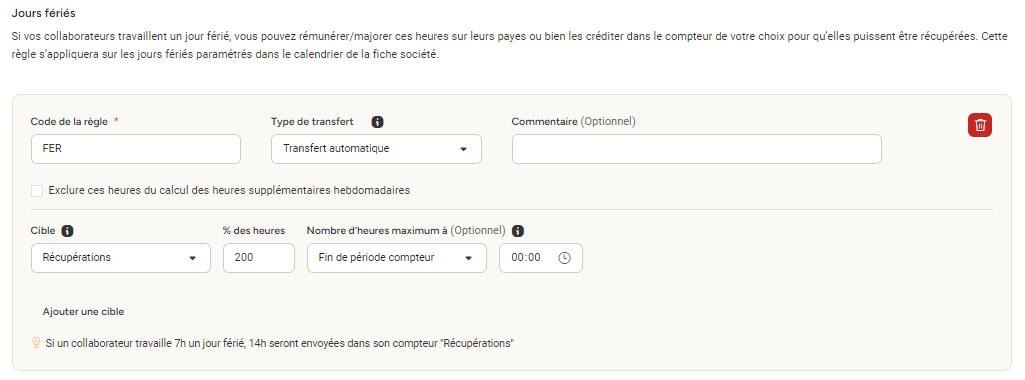This screenshot has height=380, width=1025.
Task: Open the Fin de période compteur dropdown
Action: click(x=397, y=258)
